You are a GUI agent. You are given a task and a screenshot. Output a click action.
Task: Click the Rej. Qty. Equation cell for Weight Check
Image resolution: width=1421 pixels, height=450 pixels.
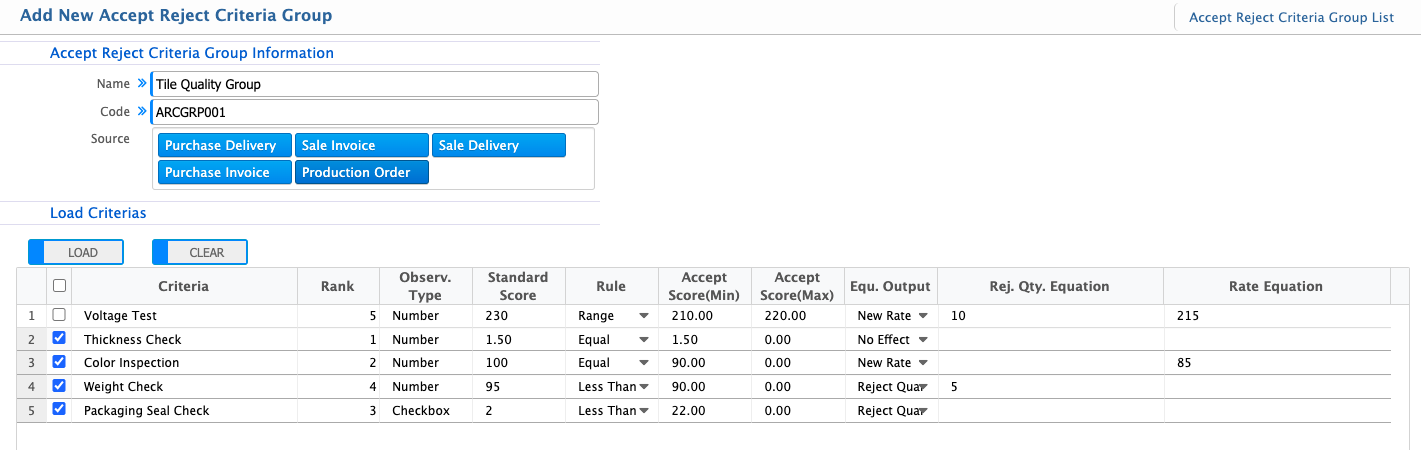click(x=1050, y=387)
